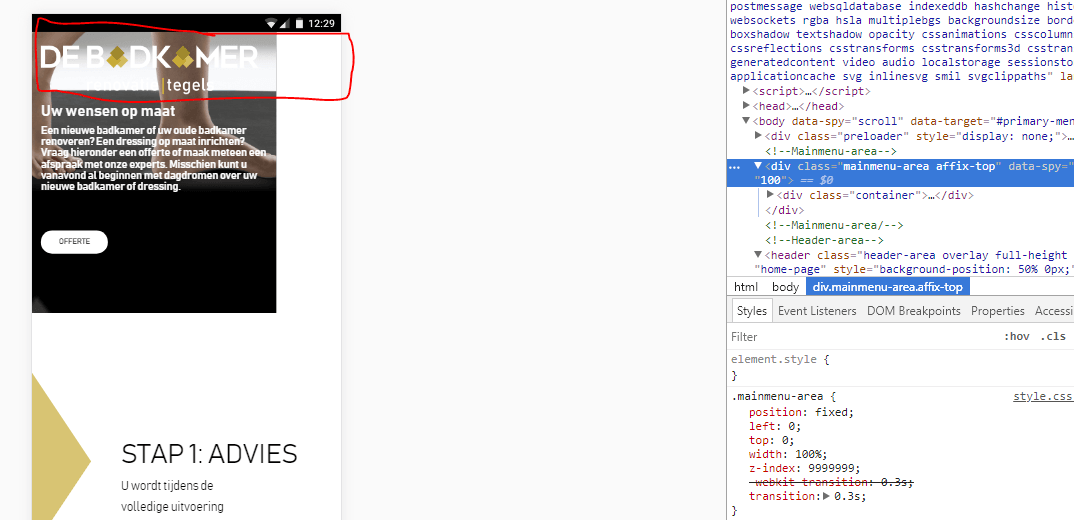Screen dimensions: 1074x520
Task: Expand the head element node
Action: (747, 106)
